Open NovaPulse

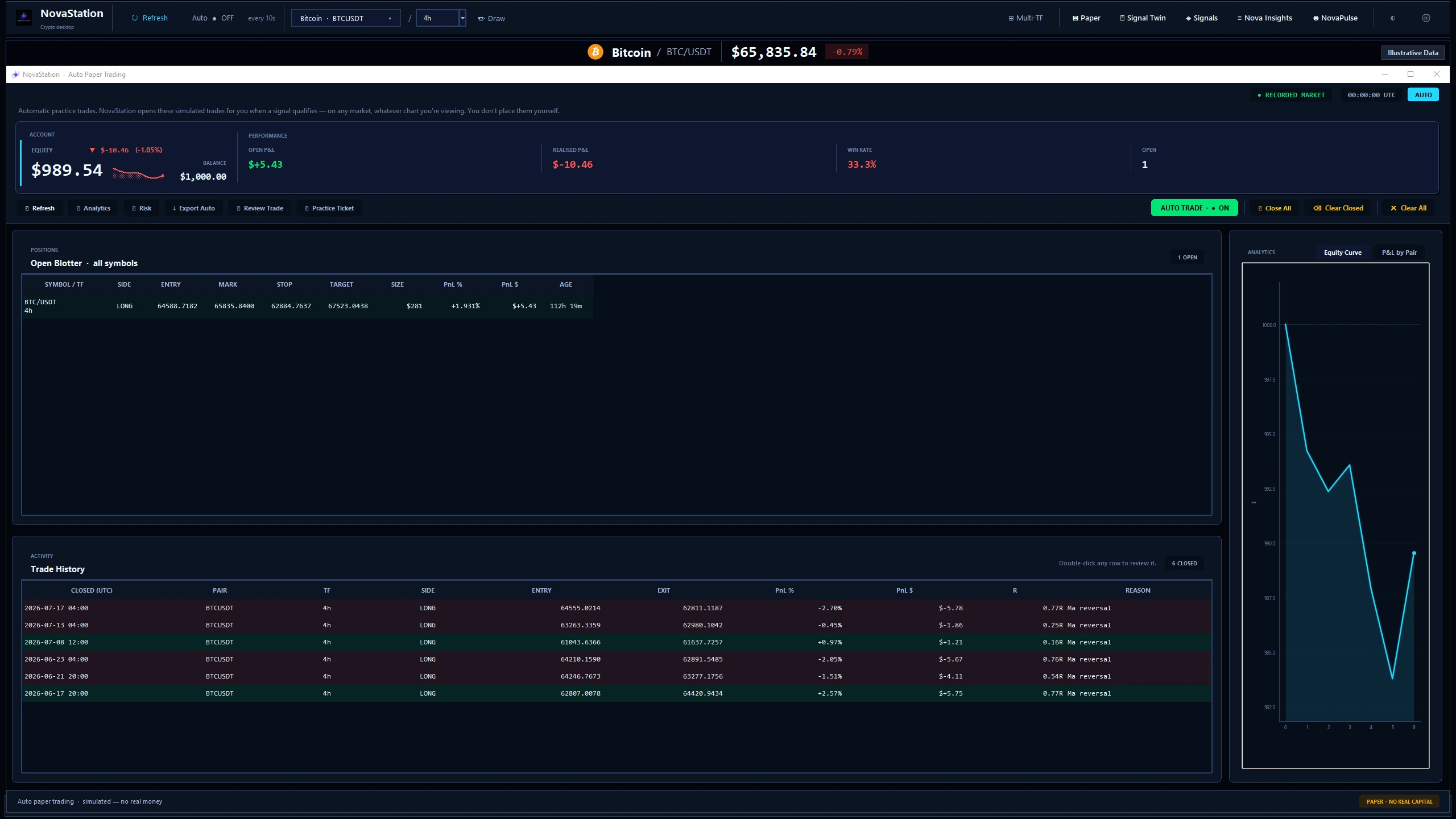pos(1335,18)
